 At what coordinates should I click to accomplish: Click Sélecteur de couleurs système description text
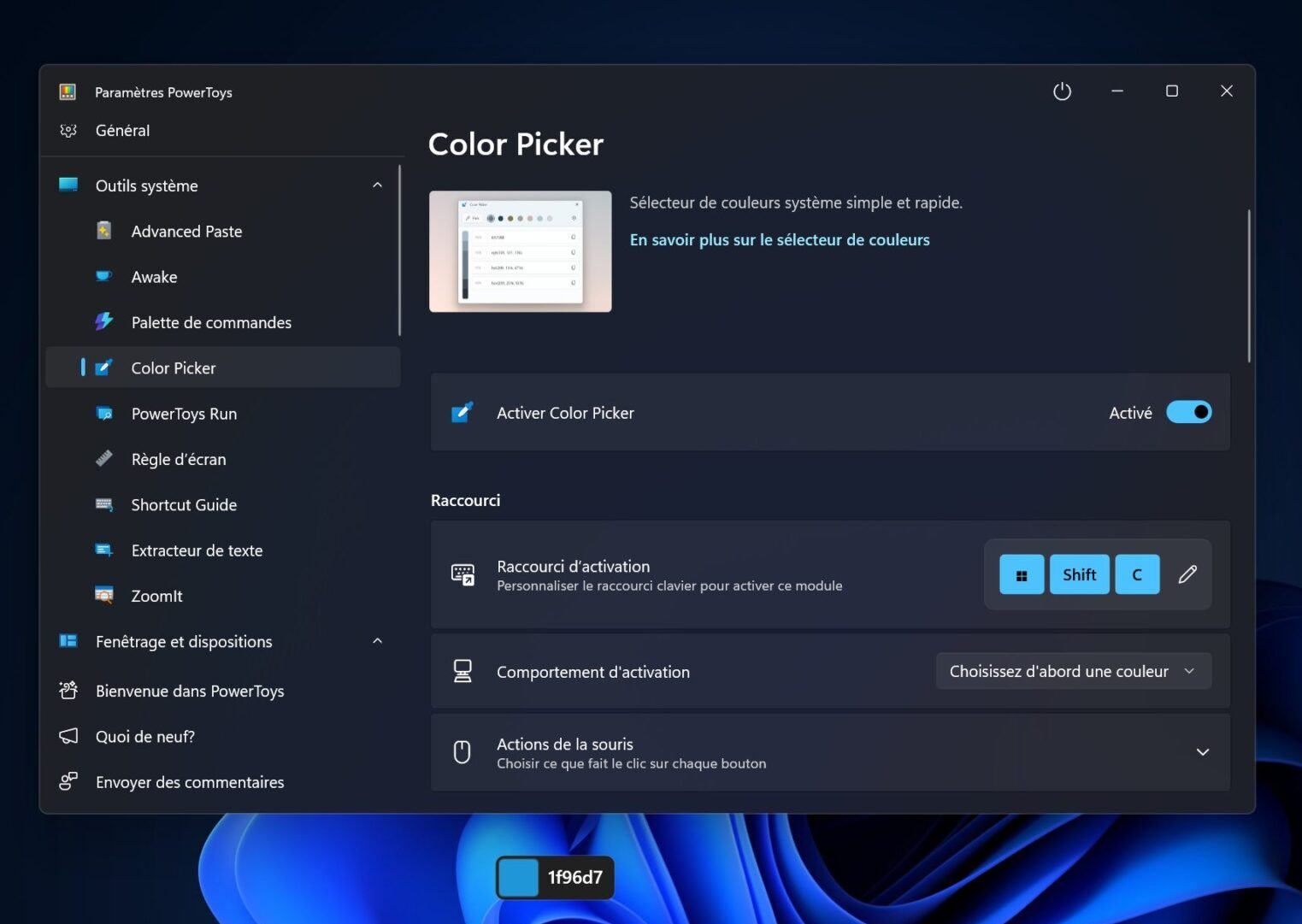tap(796, 203)
